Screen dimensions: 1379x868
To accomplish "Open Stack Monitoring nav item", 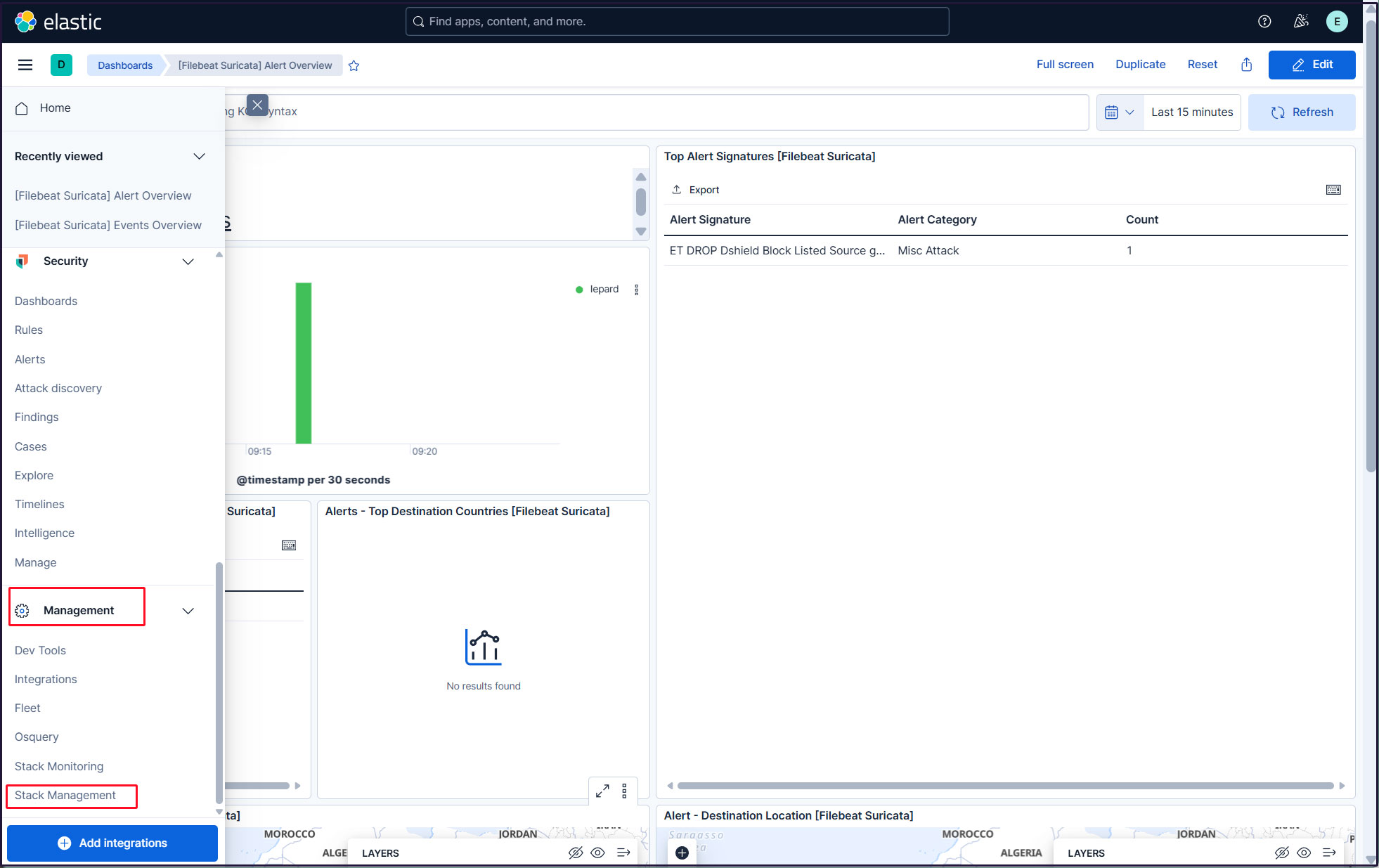I will 59,766.
